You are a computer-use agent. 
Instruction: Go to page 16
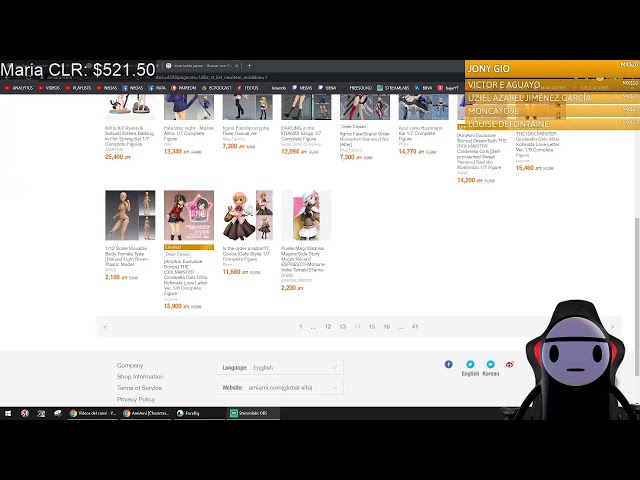pyautogui.click(x=387, y=327)
